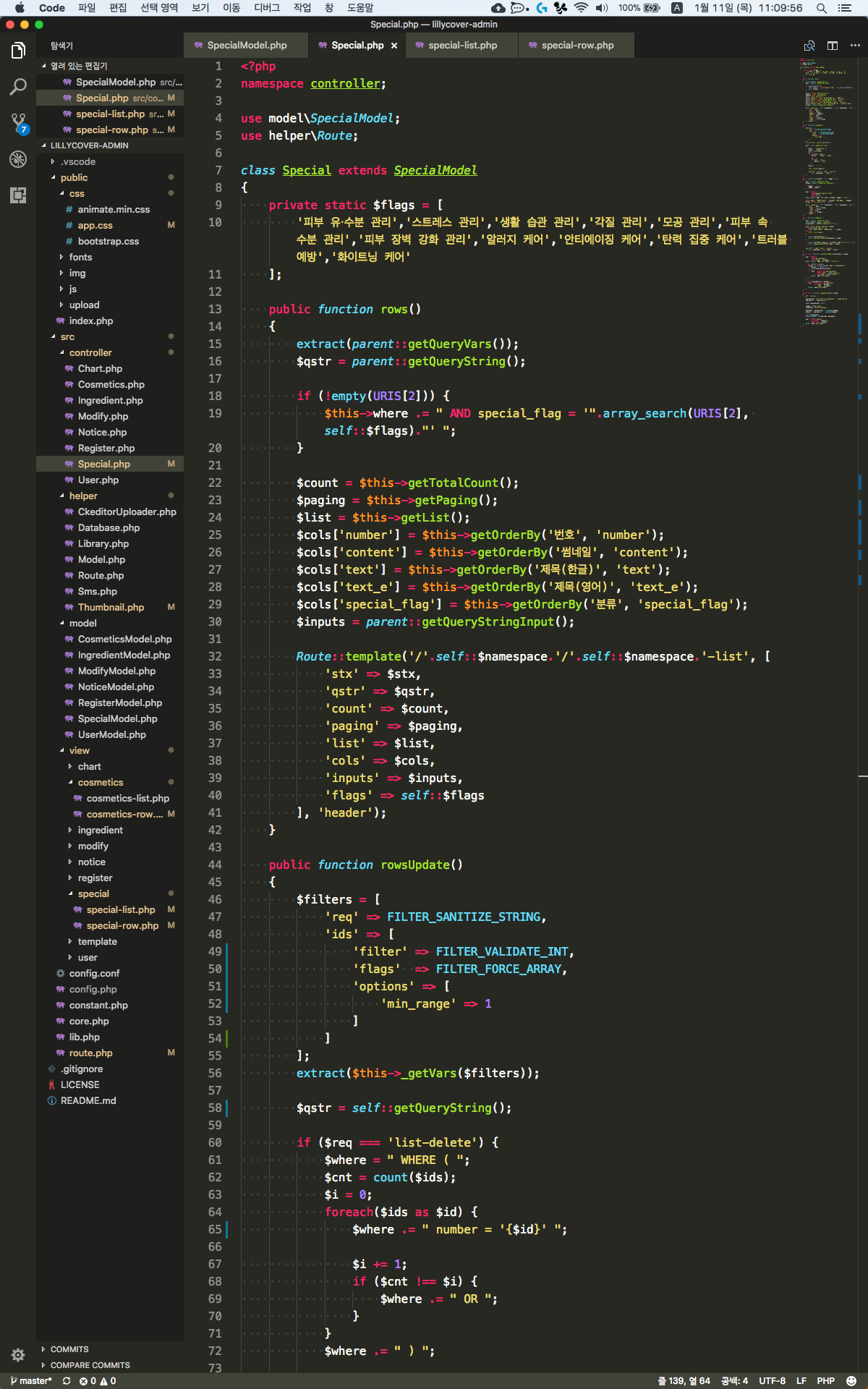868x1389 pixels.
Task: Click the Manage gear icon
Action: (18, 1355)
